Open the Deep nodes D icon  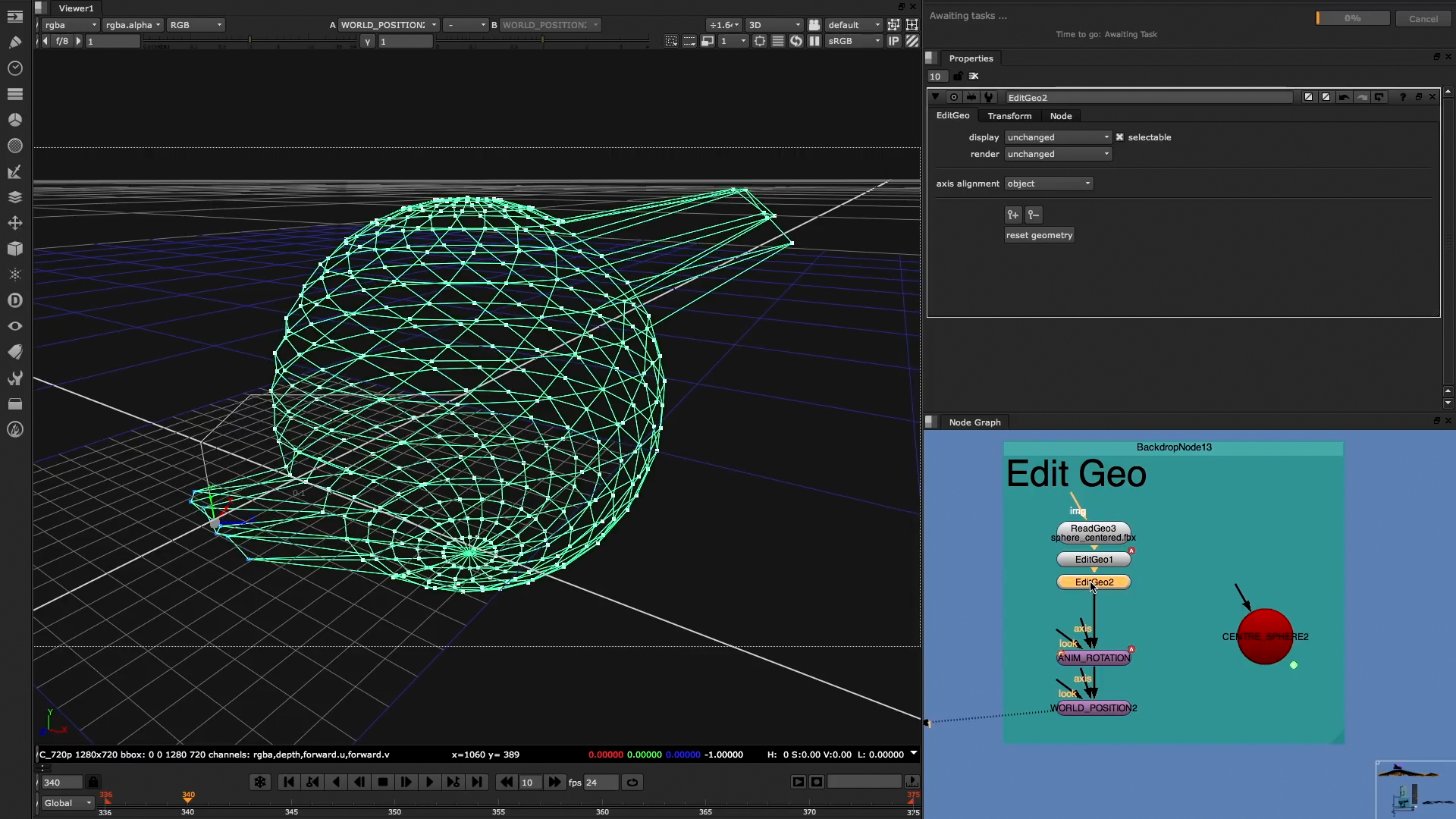coord(15,300)
